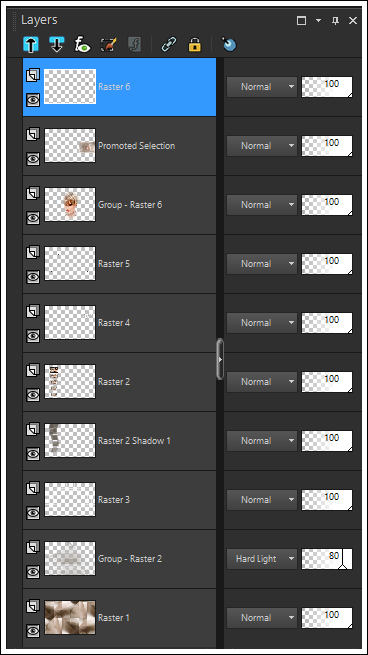Screen dimensions: 368x655
Task: Toggle visibility of Promoted Selection layer
Action: (x=33, y=158)
